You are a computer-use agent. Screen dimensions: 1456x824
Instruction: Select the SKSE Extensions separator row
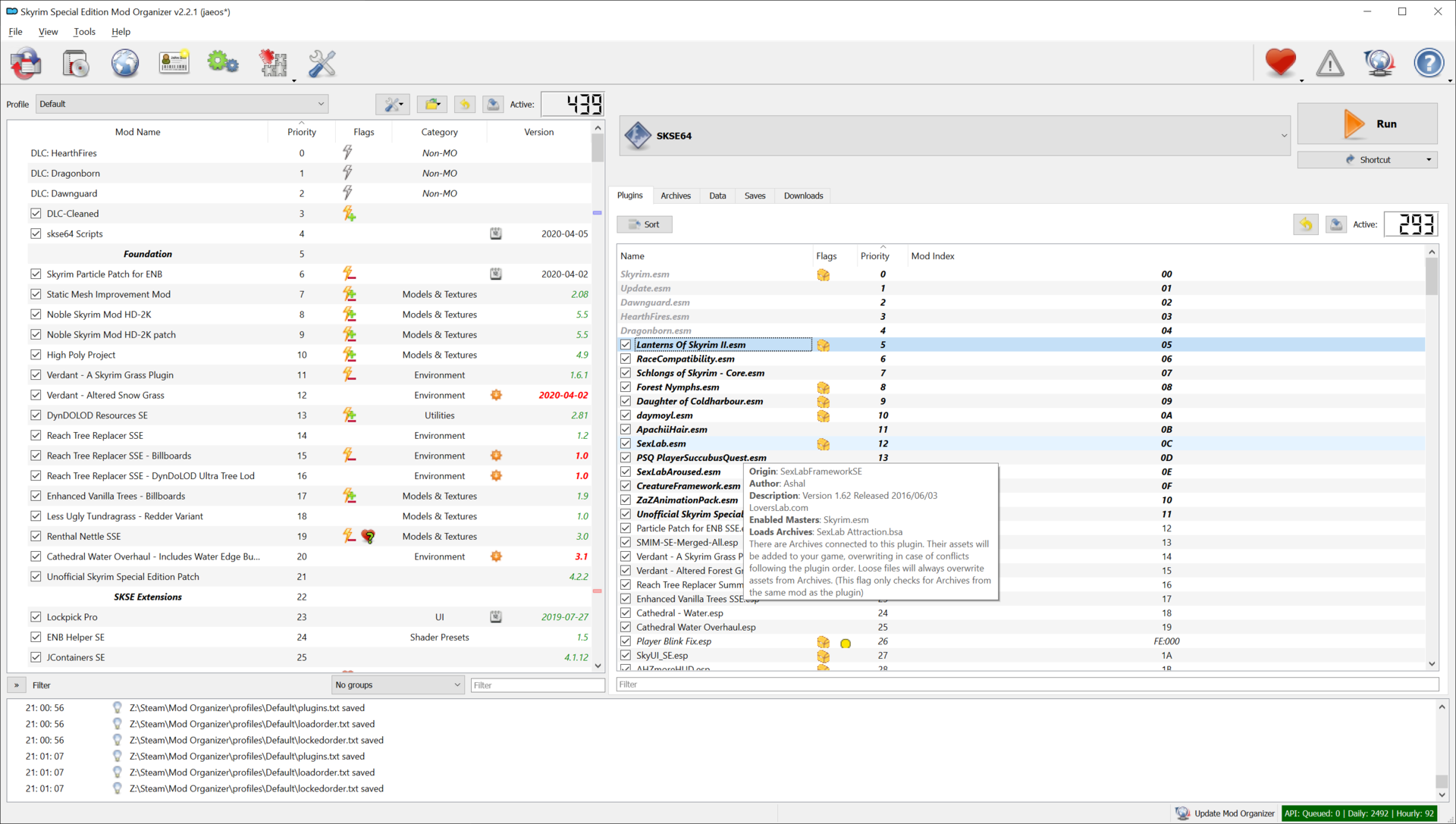point(300,597)
